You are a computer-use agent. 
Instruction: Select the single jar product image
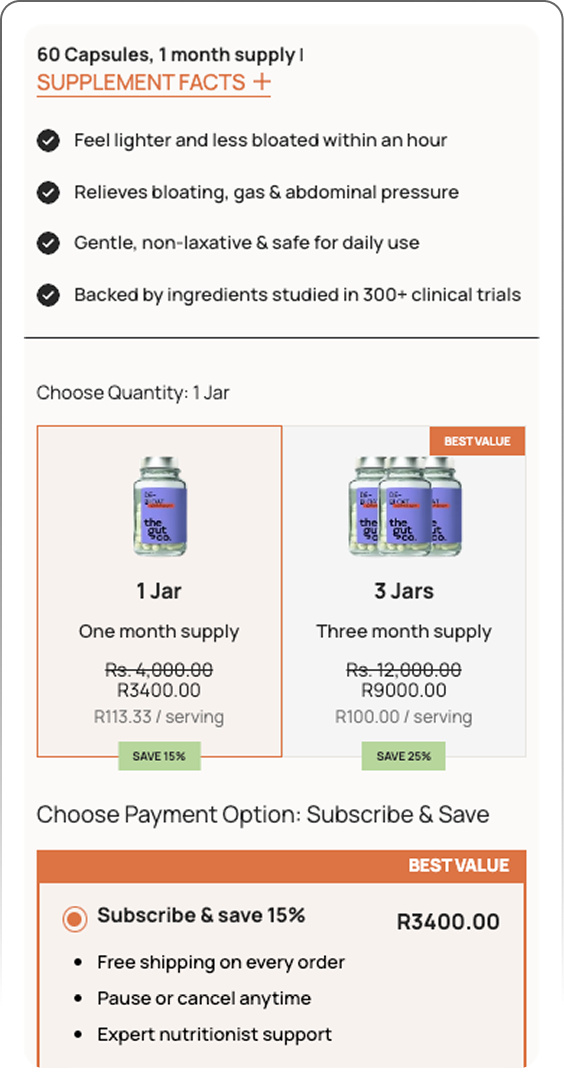(160, 506)
